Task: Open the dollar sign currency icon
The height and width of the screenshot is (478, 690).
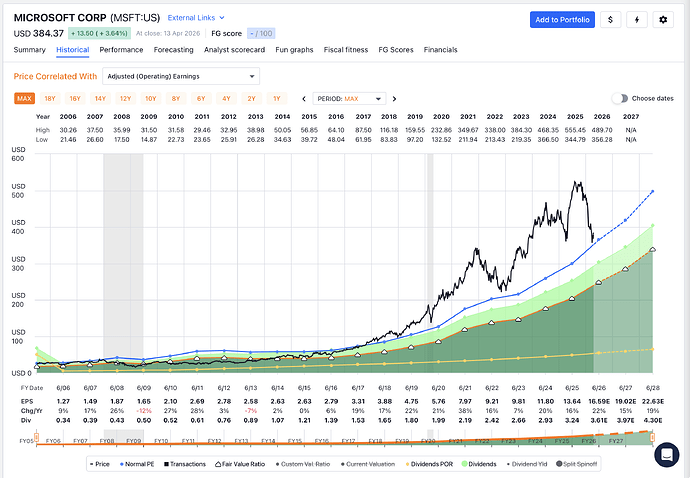Action: [611, 19]
